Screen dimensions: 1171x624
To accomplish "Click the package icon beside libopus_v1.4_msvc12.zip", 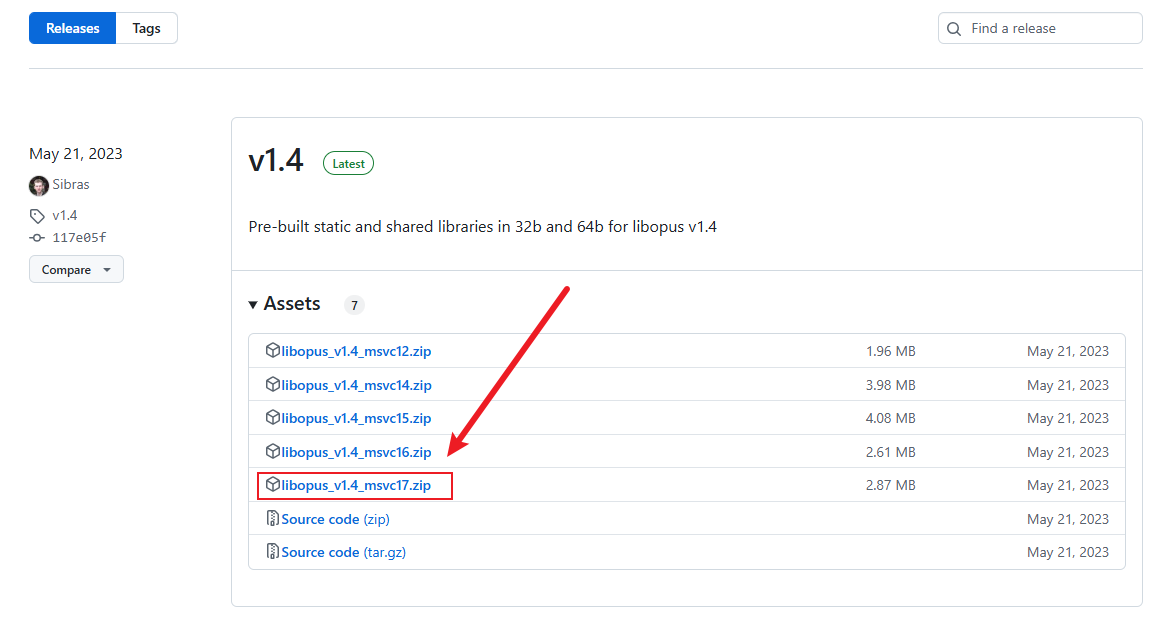I will (272, 351).
